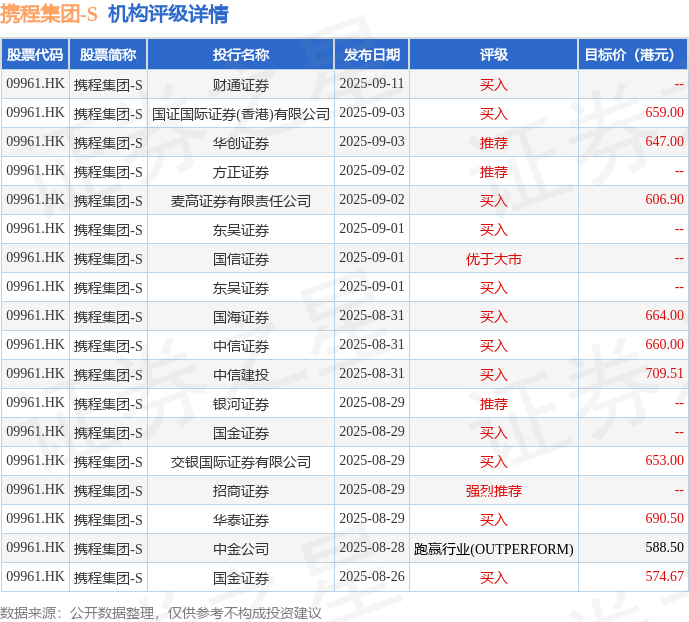The image size is (689, 622).
Task: Select the 银河证券 cell
Action: click(241, 404)
